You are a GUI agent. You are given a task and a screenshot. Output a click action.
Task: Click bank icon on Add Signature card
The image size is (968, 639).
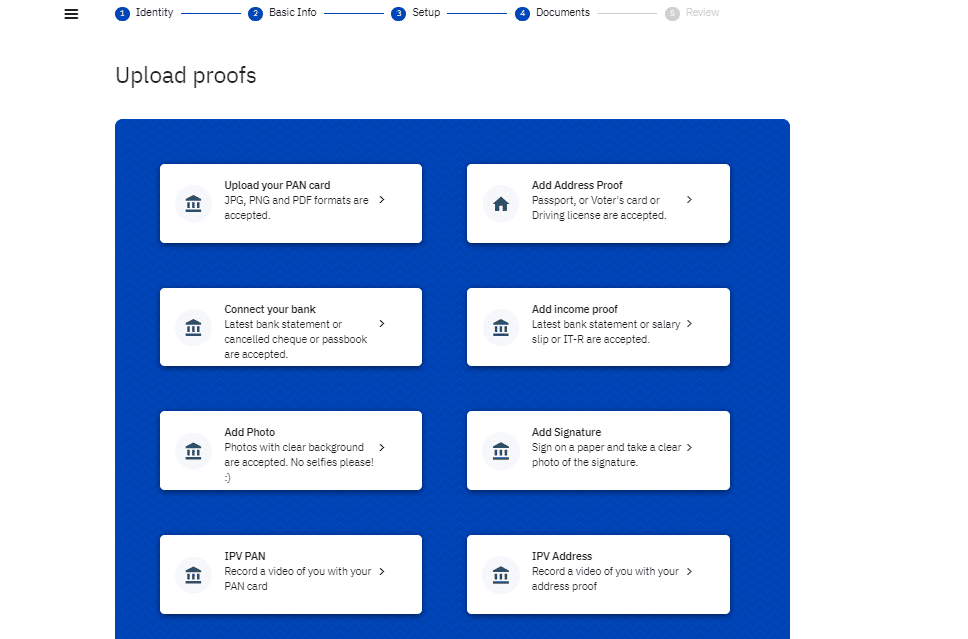point(501,451)
